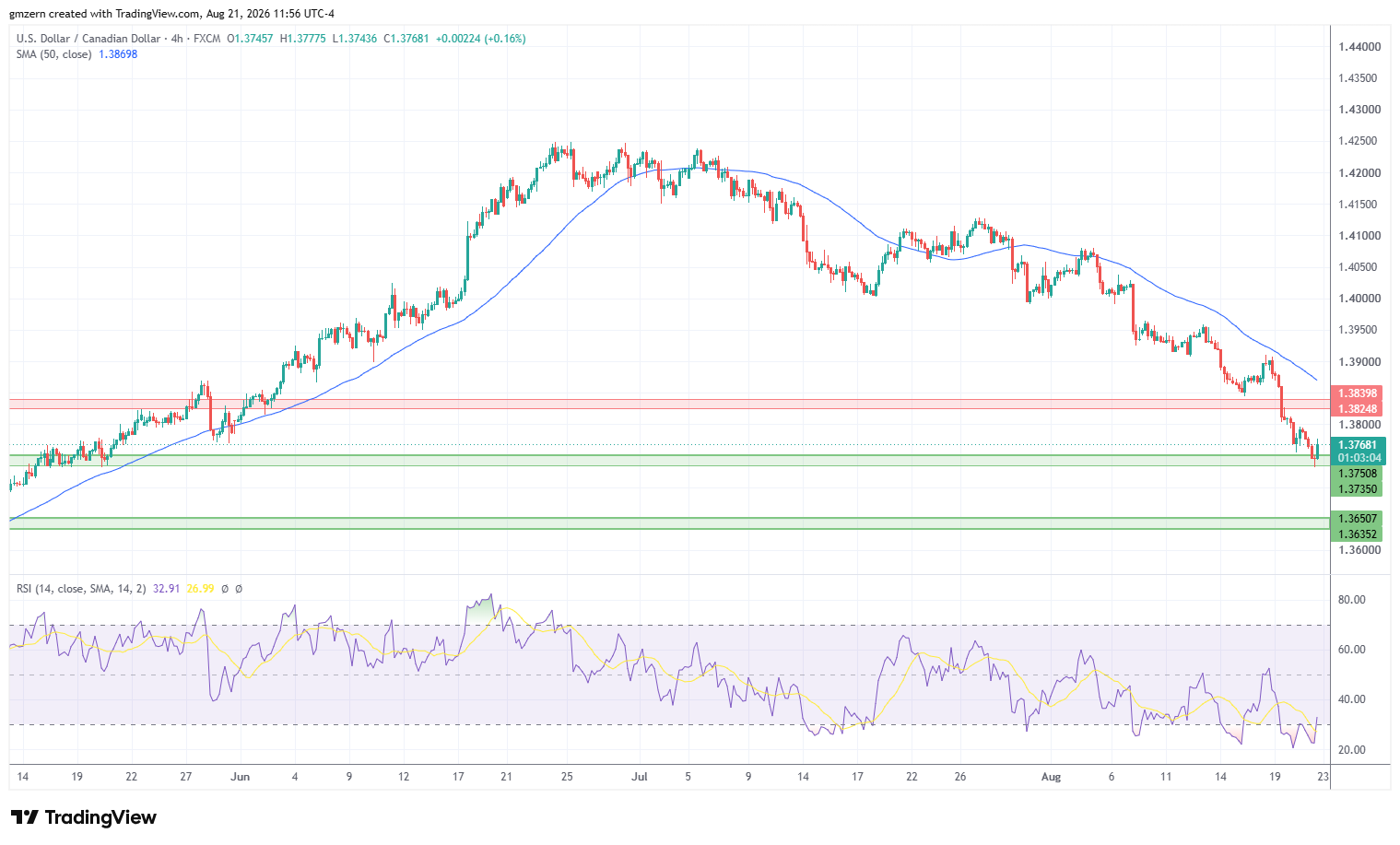Click the RSI moving average value 26.99
Image resolution: width=1400 pixels, height=845 pixels.
pyautogui.click(x=200, y=589)
